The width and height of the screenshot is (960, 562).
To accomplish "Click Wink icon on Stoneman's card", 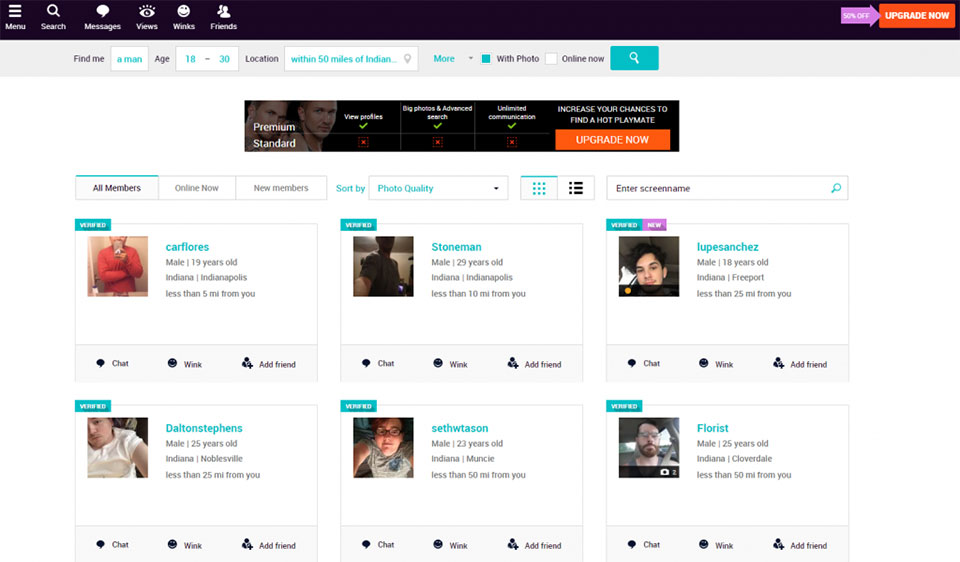I will (x=440, y=364).
